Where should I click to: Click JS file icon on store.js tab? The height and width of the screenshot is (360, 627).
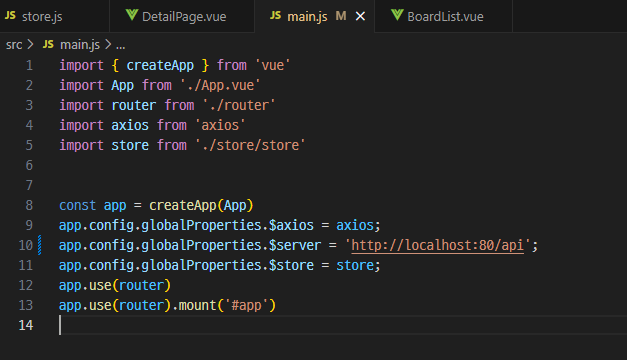coord(10,16)
